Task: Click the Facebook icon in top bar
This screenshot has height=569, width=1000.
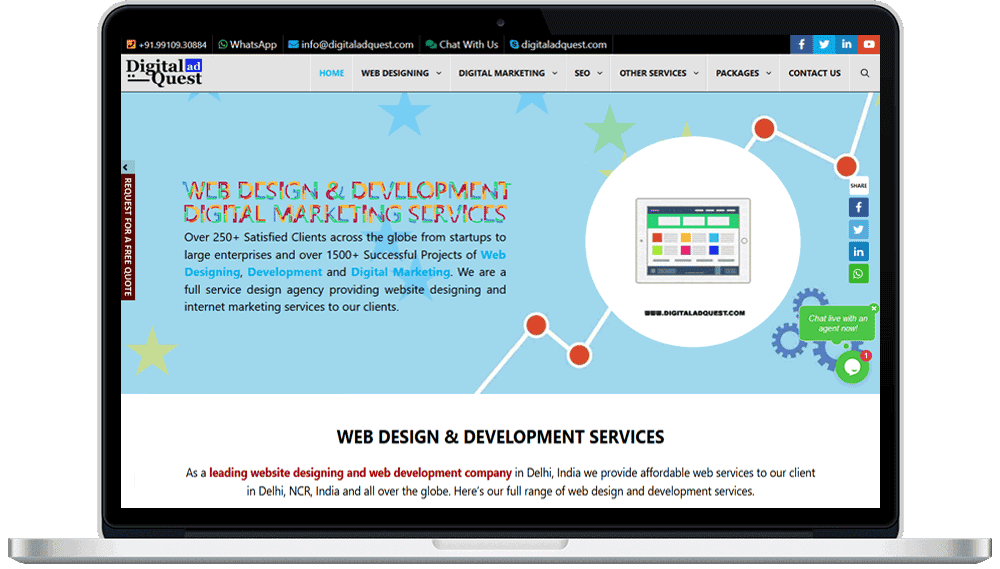Action: tap(801, 44)
